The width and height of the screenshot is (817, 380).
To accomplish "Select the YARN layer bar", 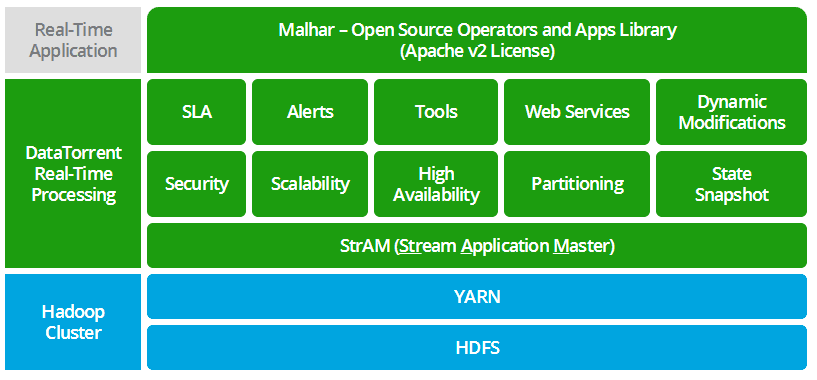I will (477, 296).
